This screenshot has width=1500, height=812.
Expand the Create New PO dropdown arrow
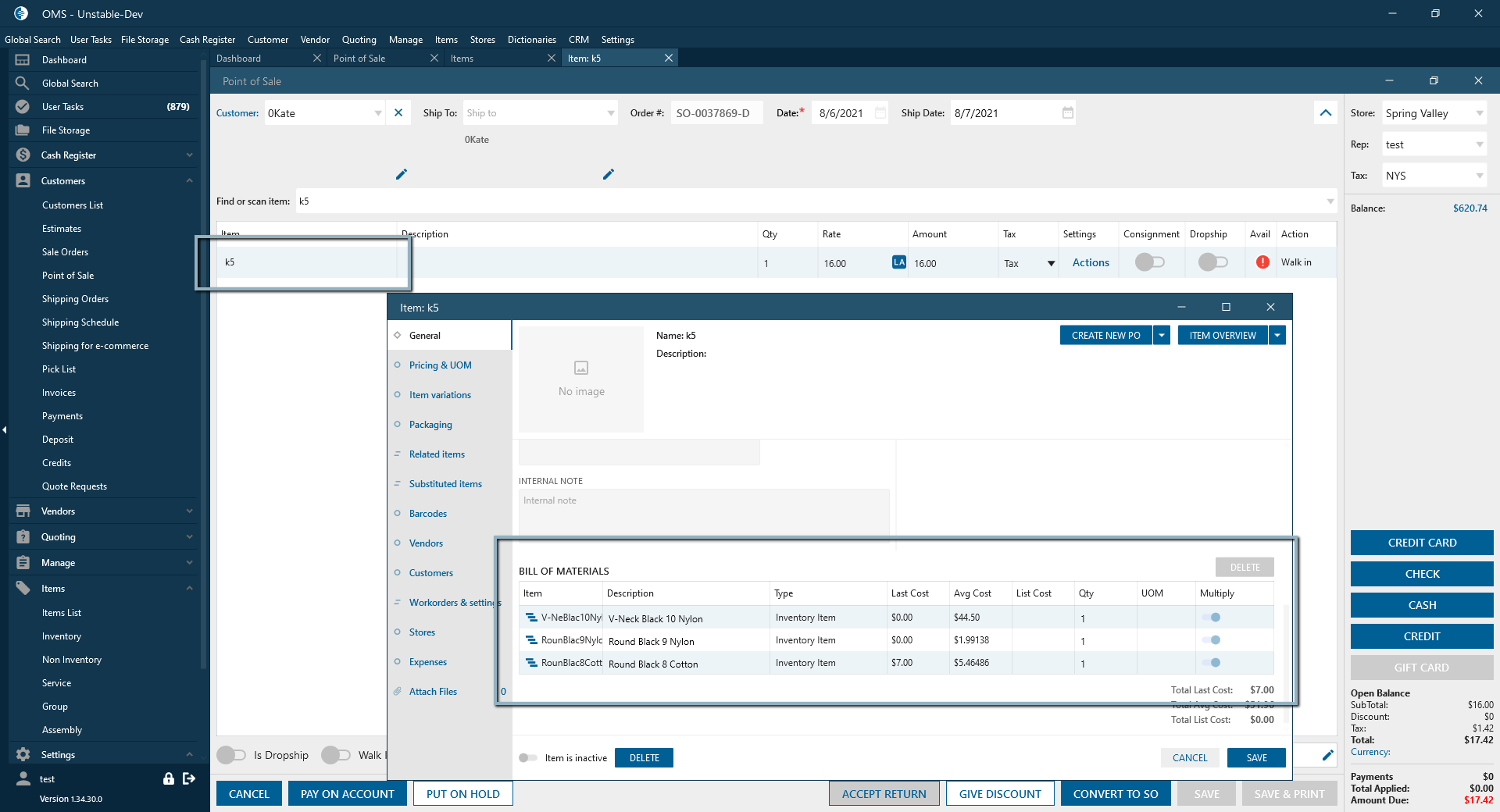coord(1162,335)
